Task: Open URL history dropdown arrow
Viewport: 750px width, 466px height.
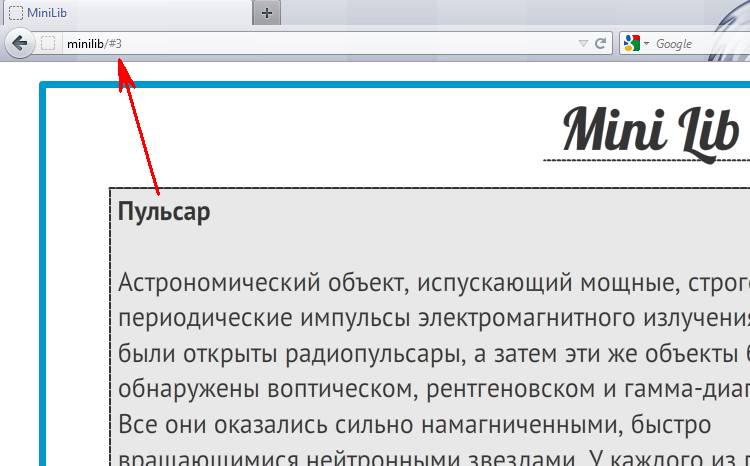Action: tap(583, 44)
